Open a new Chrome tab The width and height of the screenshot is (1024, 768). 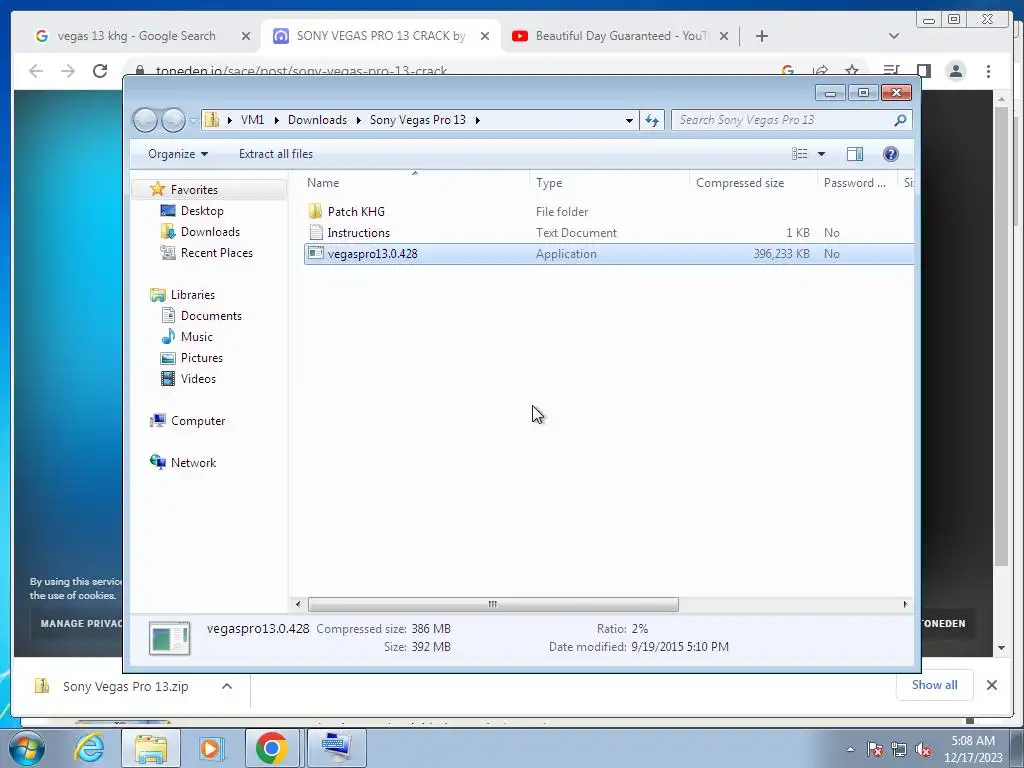pyautogui.click(x=761, y=36)
